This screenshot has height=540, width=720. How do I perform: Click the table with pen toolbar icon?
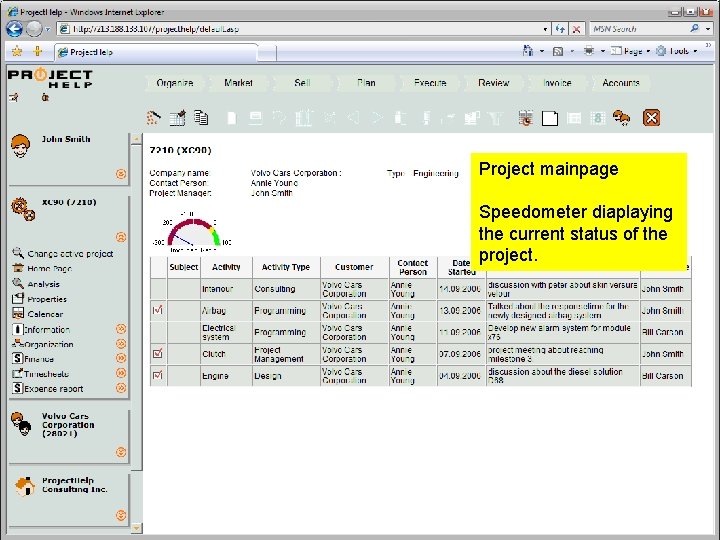(178, 118)
